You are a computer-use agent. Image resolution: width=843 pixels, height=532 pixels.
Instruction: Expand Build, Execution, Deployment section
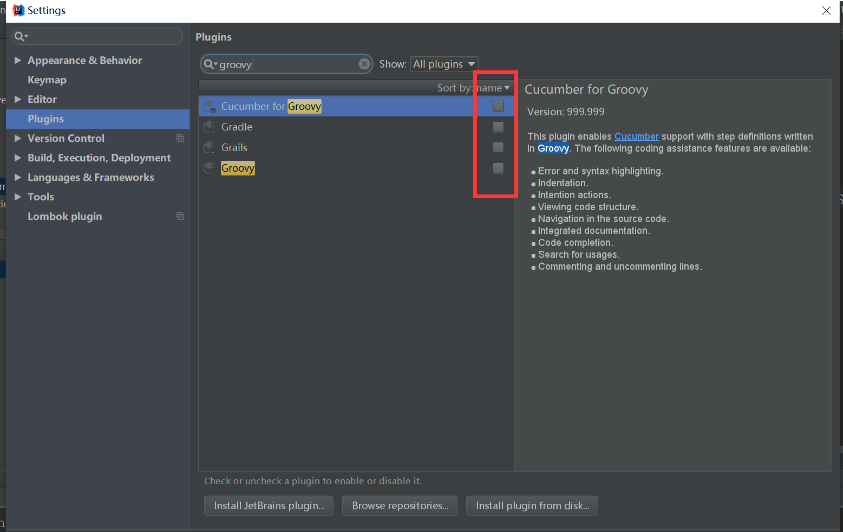point(18,157)
